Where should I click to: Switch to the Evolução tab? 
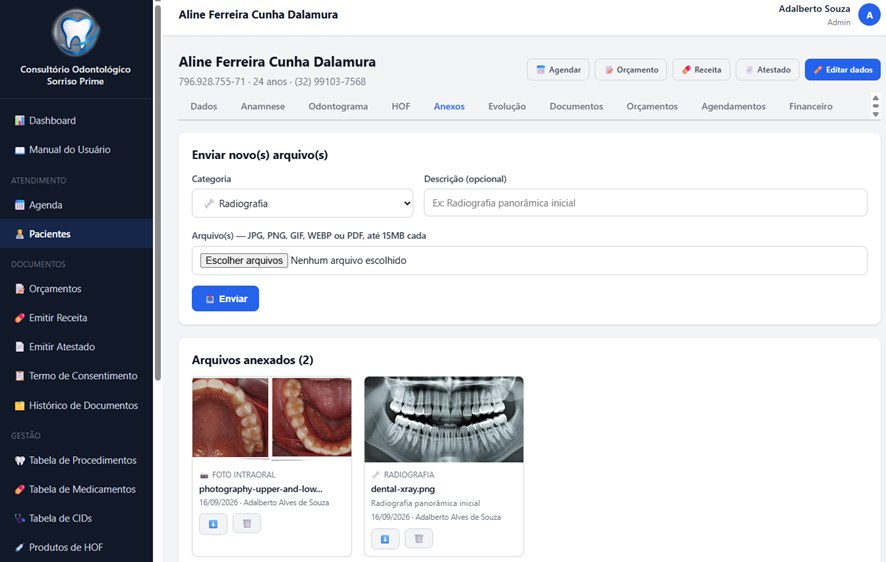[x=507, y=106]
